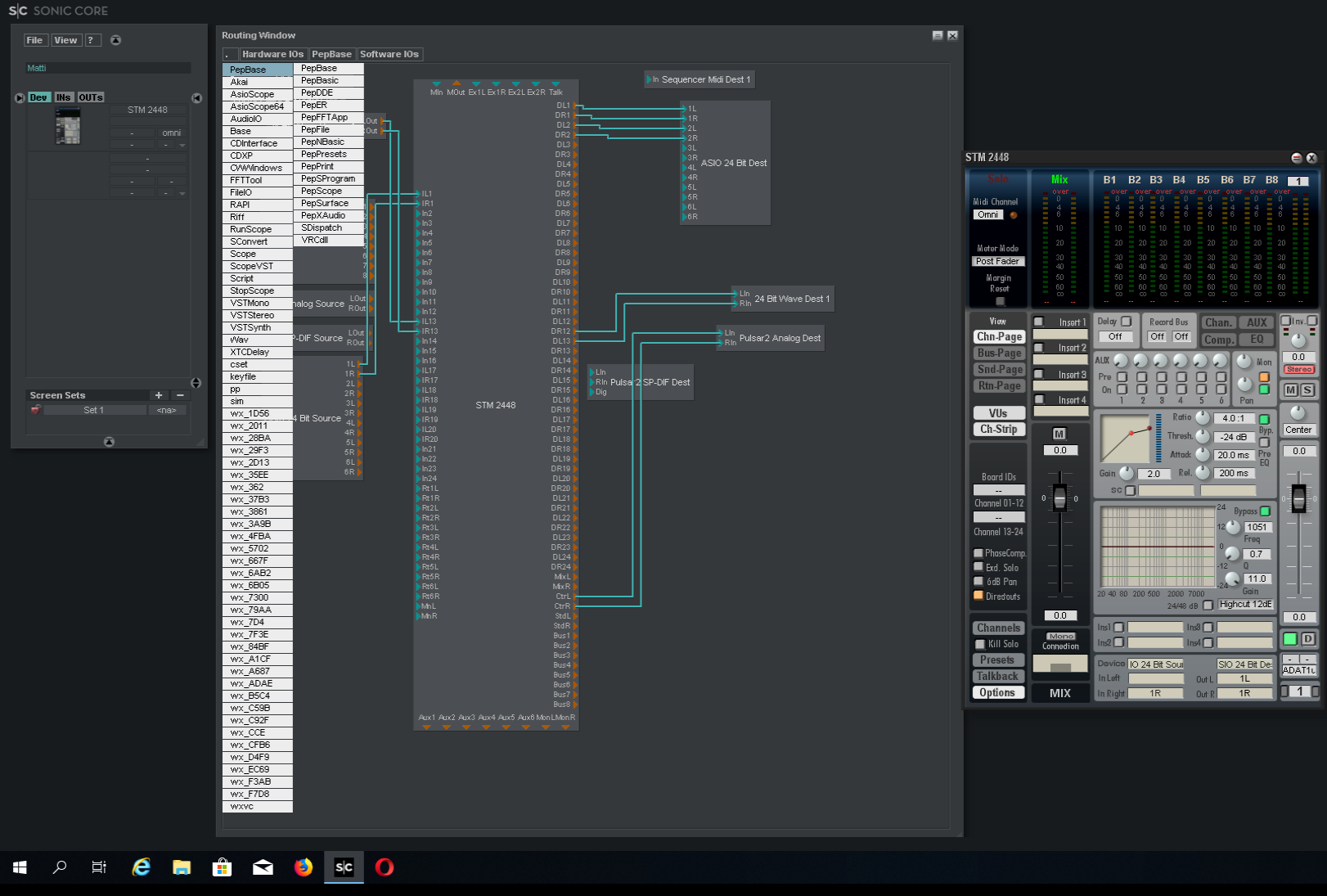
Task: Click the main MIX channel fader handle
Action: pos(1059,498)
